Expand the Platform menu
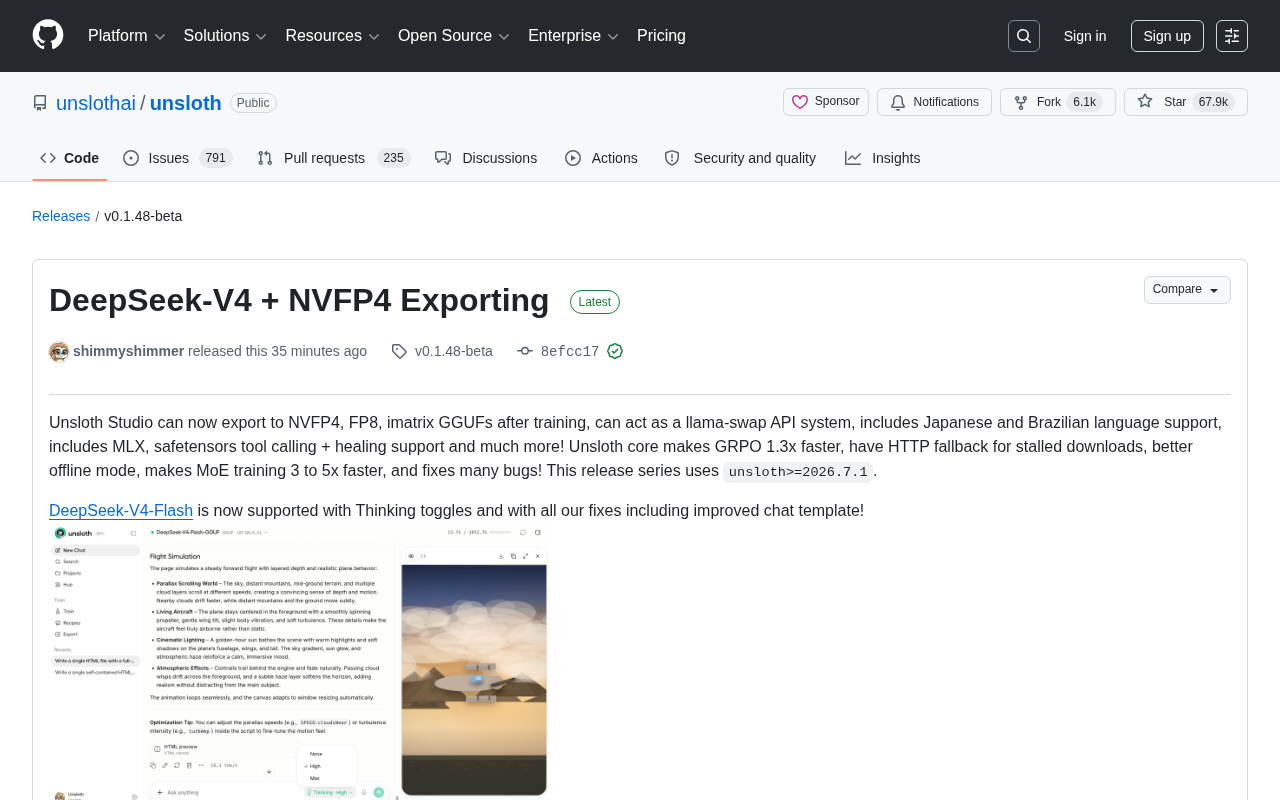This screenshot has width=1280, height=800. pos(127,36)
